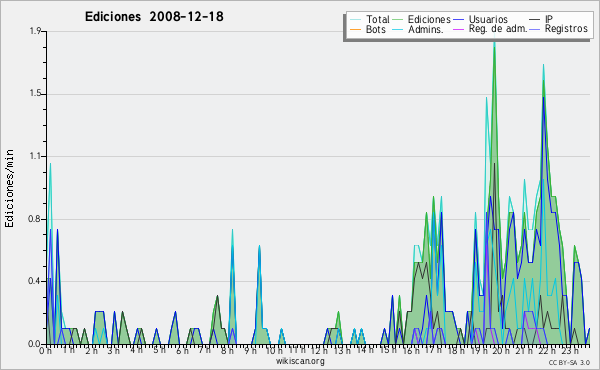Click the '3 h' x-axis label
The image size is (600, 370).
point(114,350)
